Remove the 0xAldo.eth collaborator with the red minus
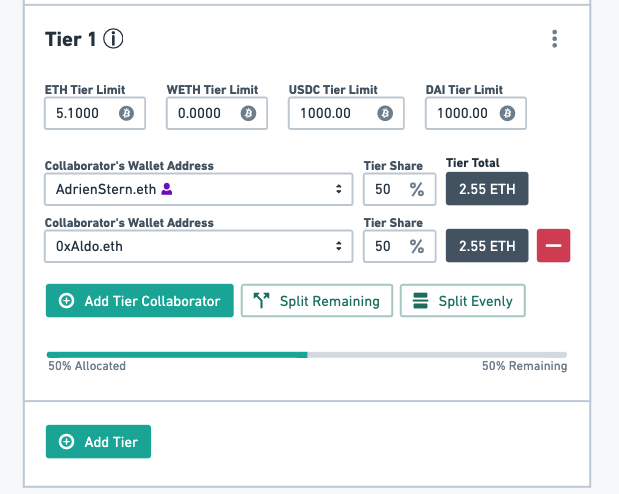Screen dimensions: 619x494 [x=553, y=246]
